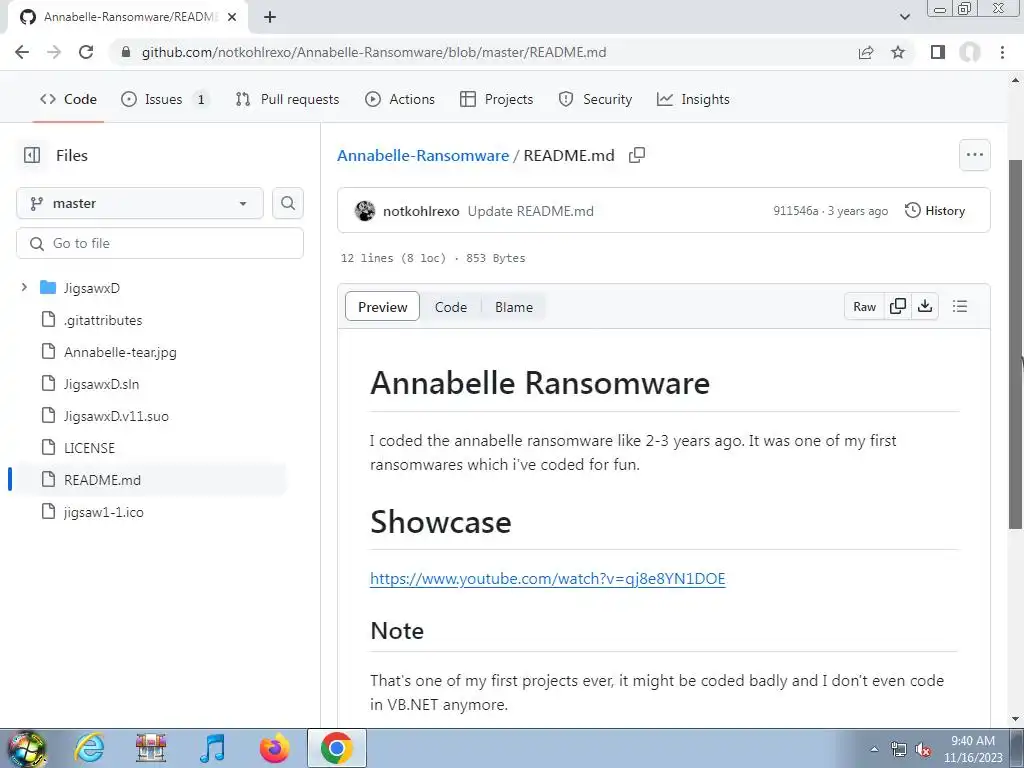
Task: Switch file view to Code
Action: (x=451, y=307)
